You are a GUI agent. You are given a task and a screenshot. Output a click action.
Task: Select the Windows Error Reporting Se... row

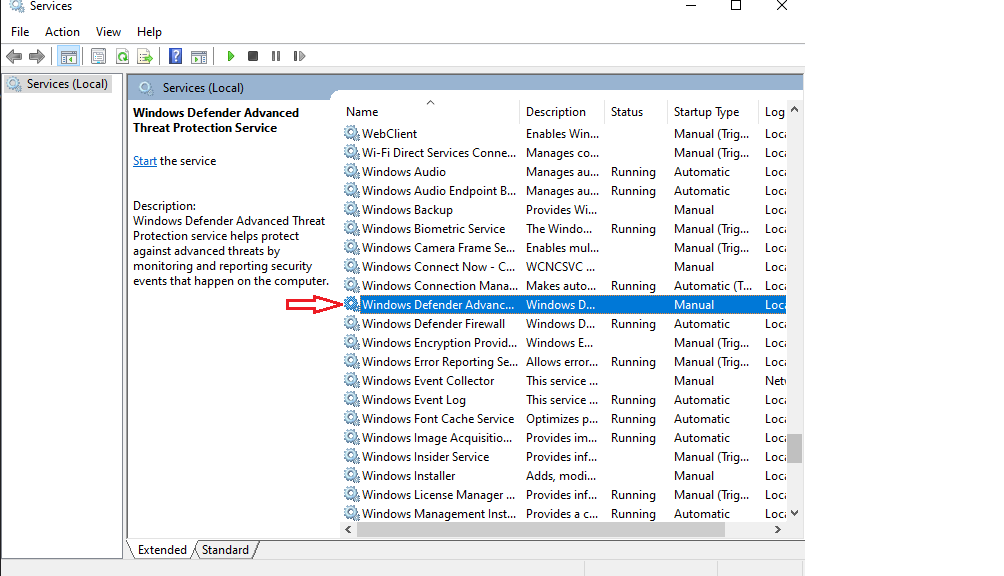pos(565,362)
